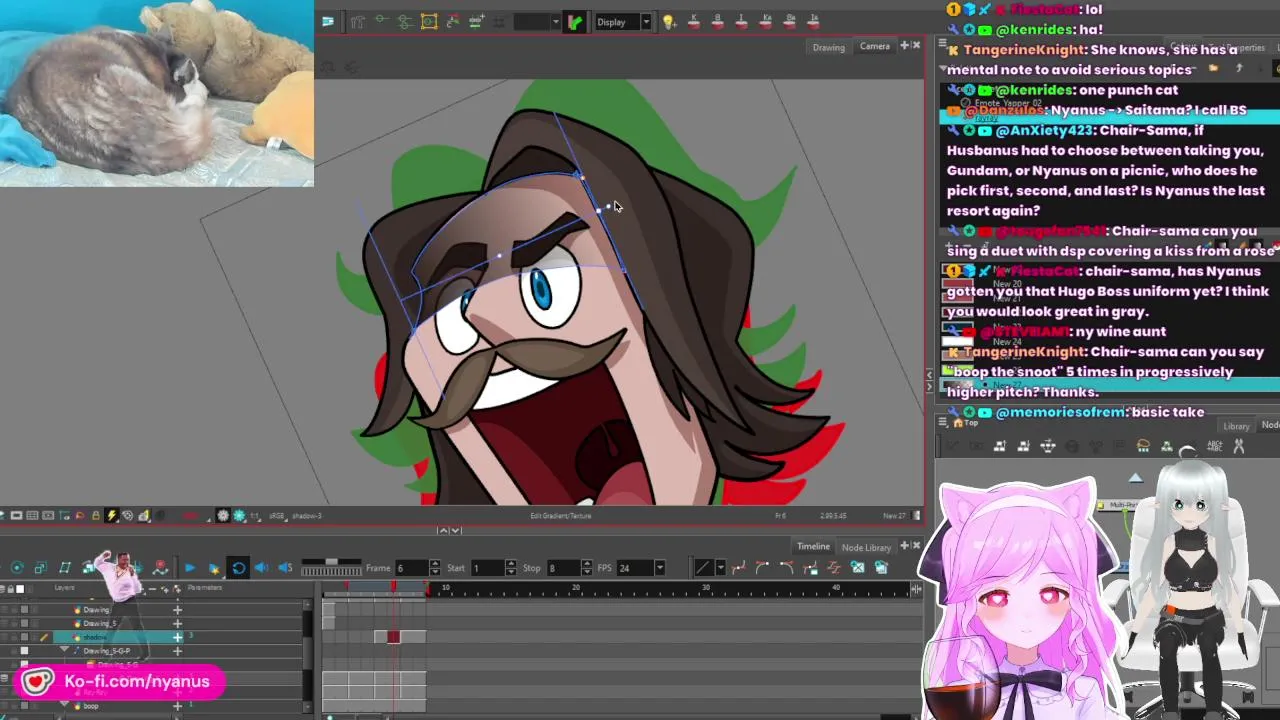This screenshot has width=1280, height=720.
Task: Switch to the Timeline tab
Action: point(813,546)
